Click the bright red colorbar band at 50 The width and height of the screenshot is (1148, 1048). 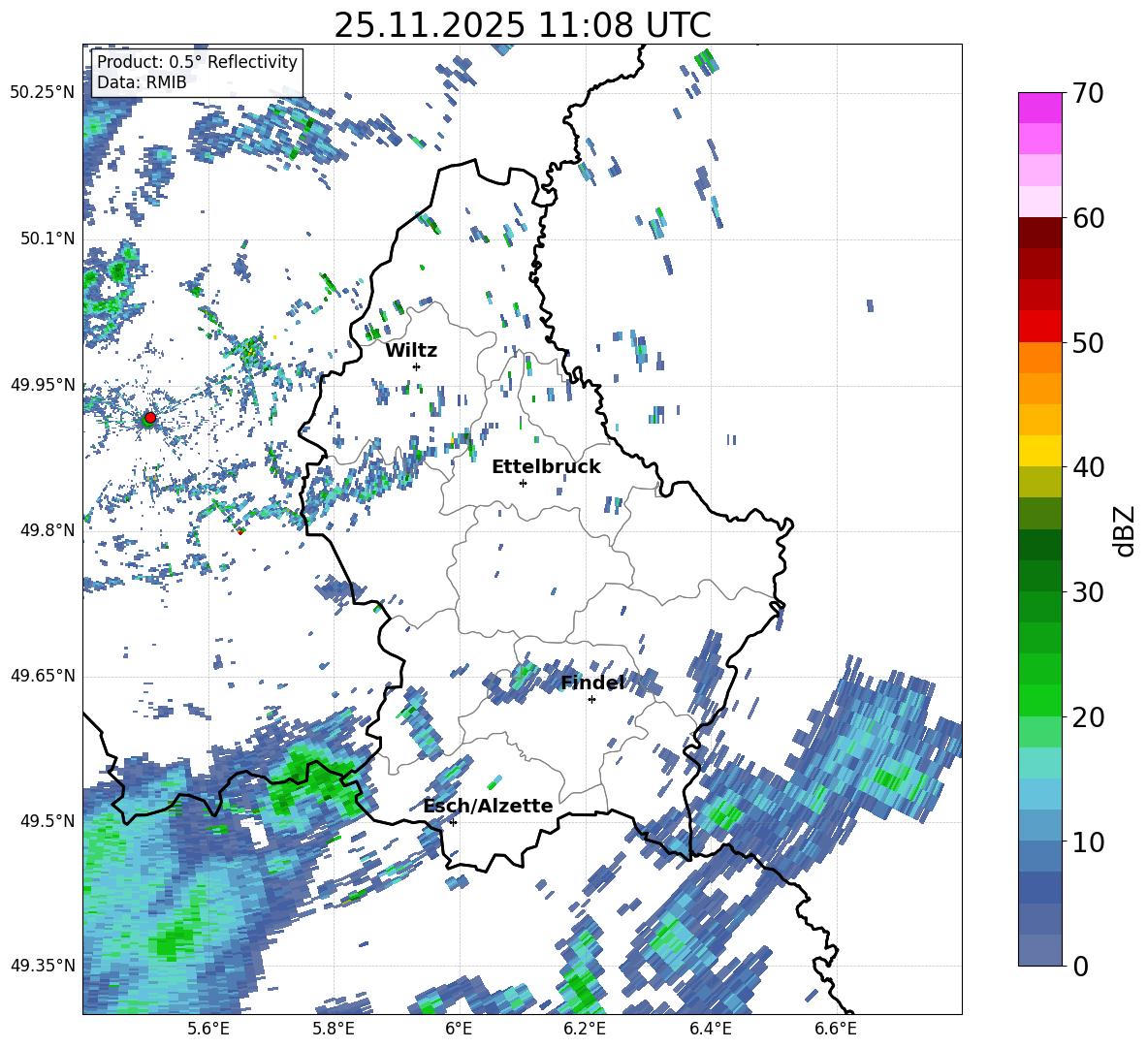tap(1039, 327)
